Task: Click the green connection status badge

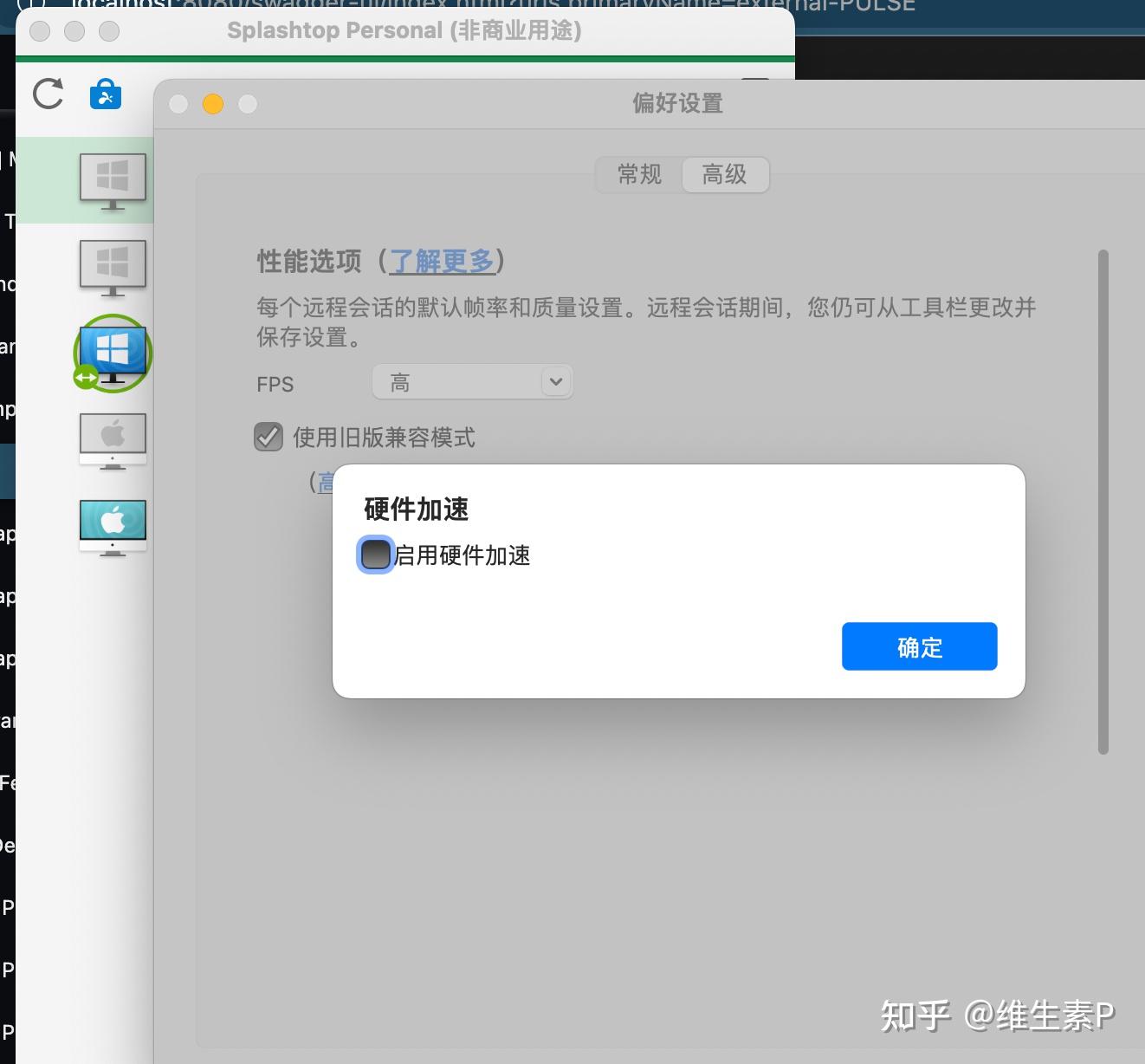Action: coord(84,377)
